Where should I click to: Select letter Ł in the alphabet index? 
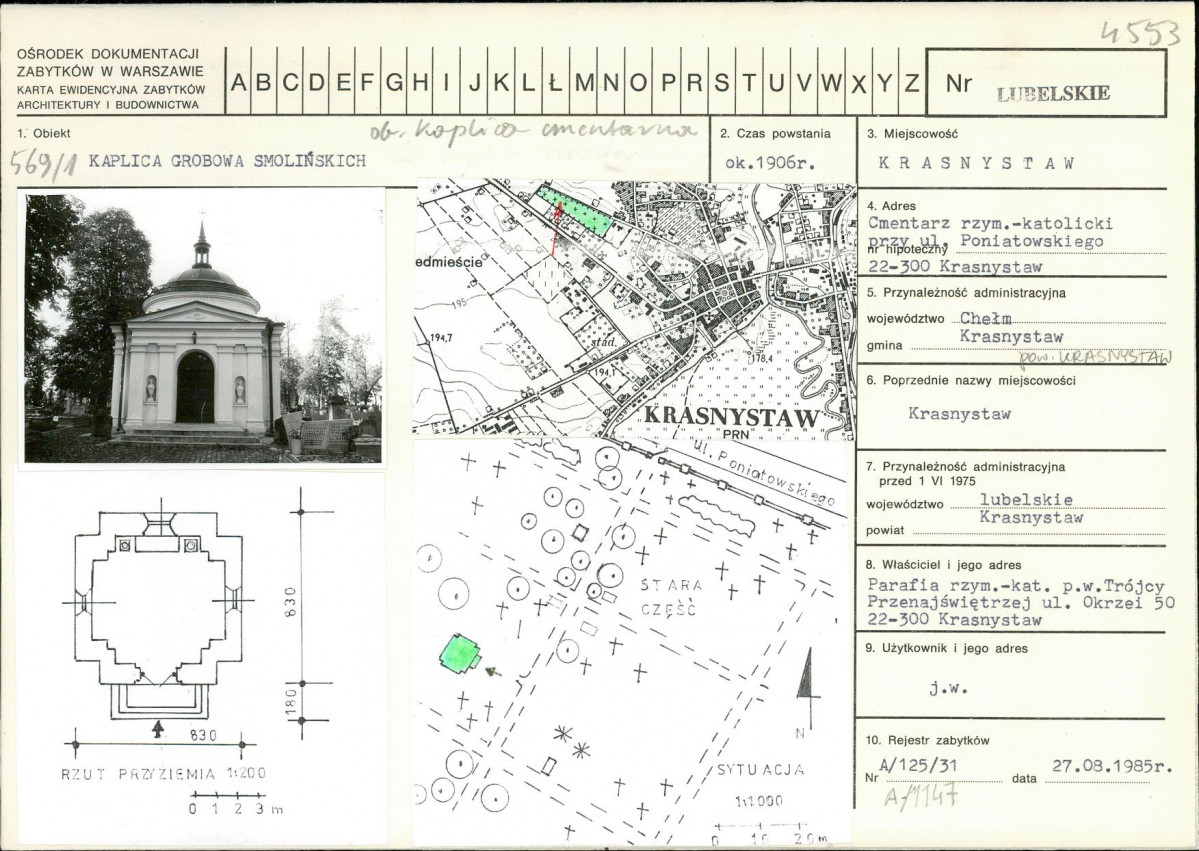[x=556, y=82]
